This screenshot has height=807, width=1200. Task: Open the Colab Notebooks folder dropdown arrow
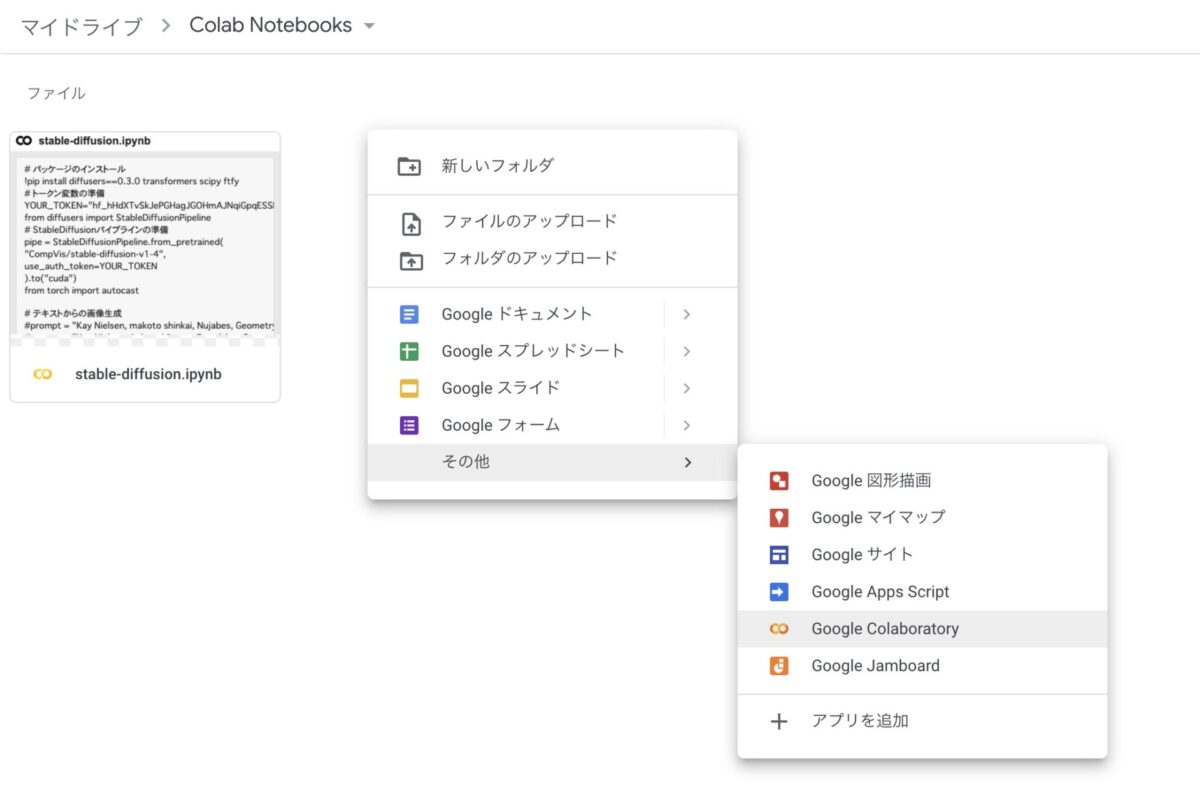[369, 26]
